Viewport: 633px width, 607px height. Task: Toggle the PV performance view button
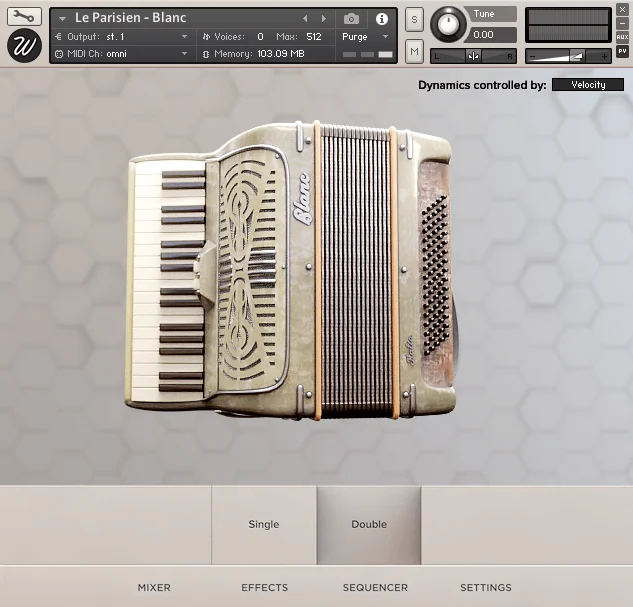point(623,52)
